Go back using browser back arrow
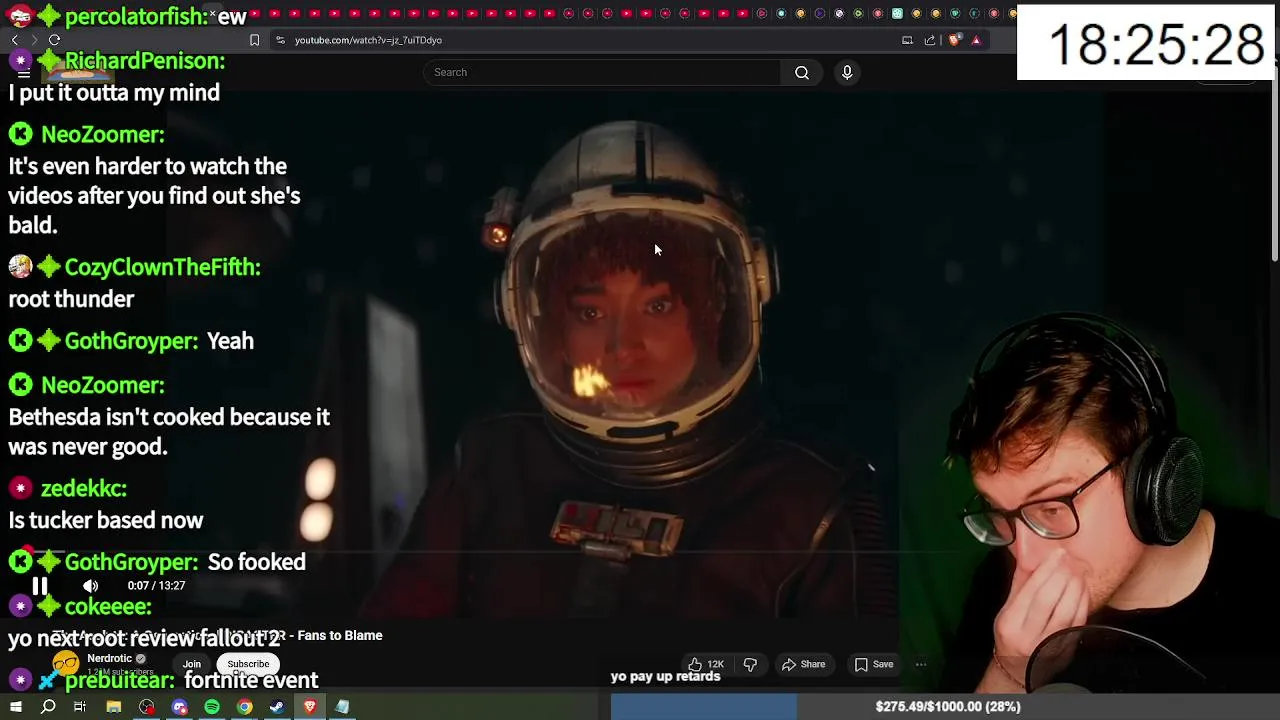Viewport: 1280px width, 720px height. tap(15, 40)
